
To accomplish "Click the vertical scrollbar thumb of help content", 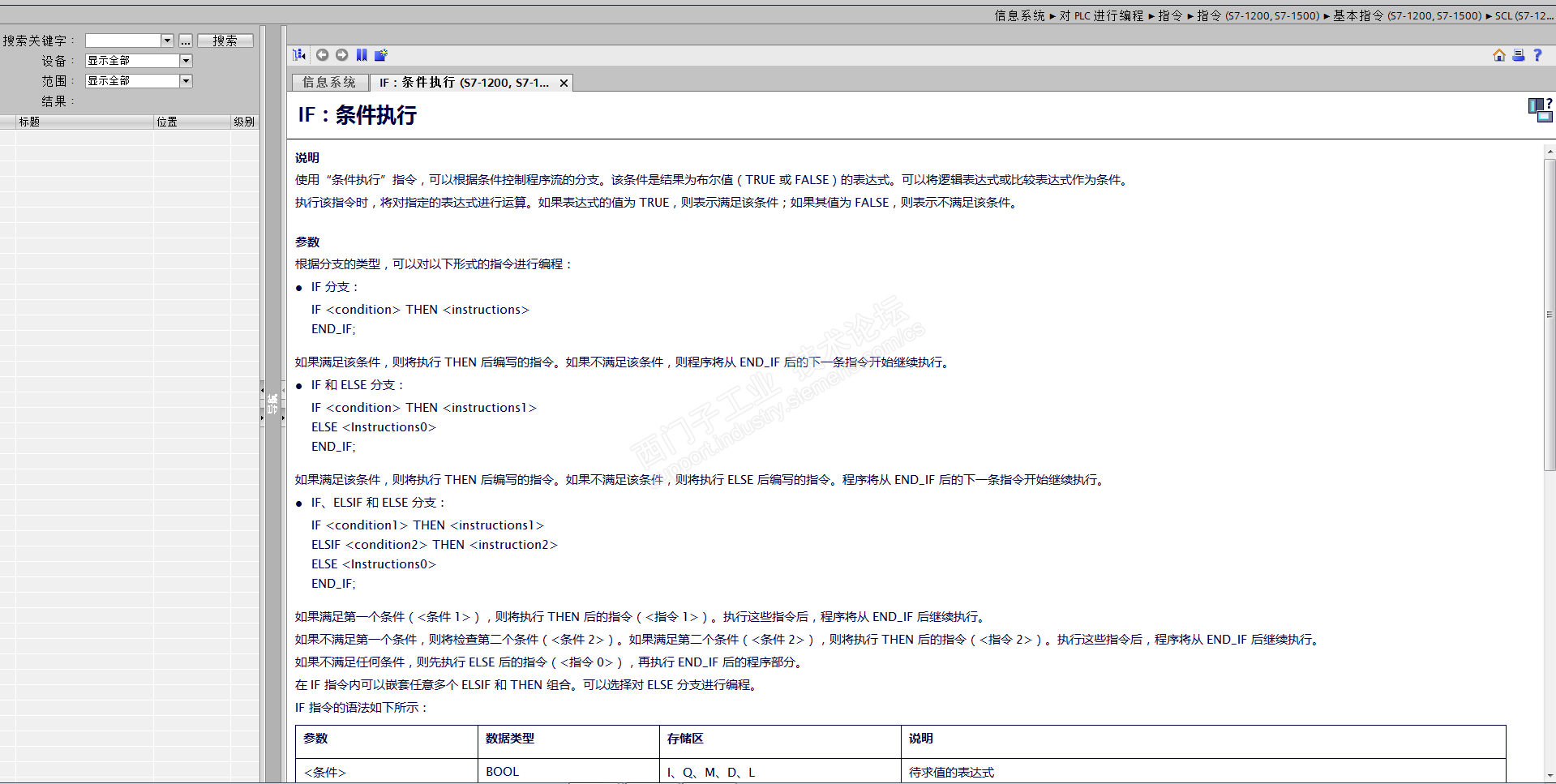I will click(x=1550, y=315).
